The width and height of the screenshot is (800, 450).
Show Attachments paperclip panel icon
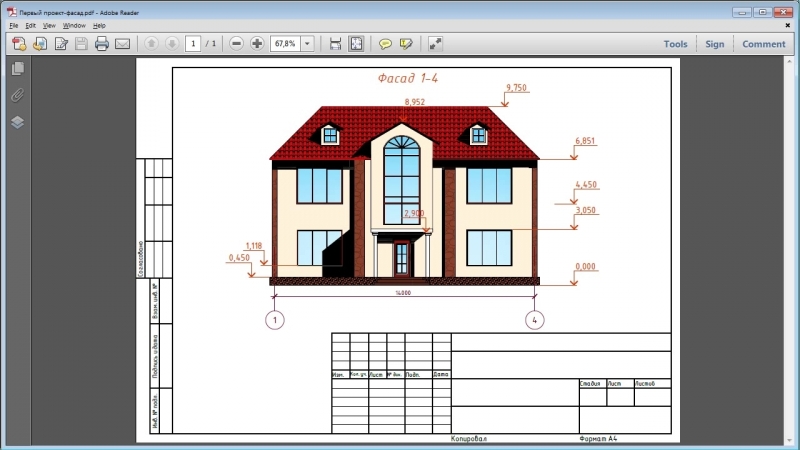[x=17, y=95]
